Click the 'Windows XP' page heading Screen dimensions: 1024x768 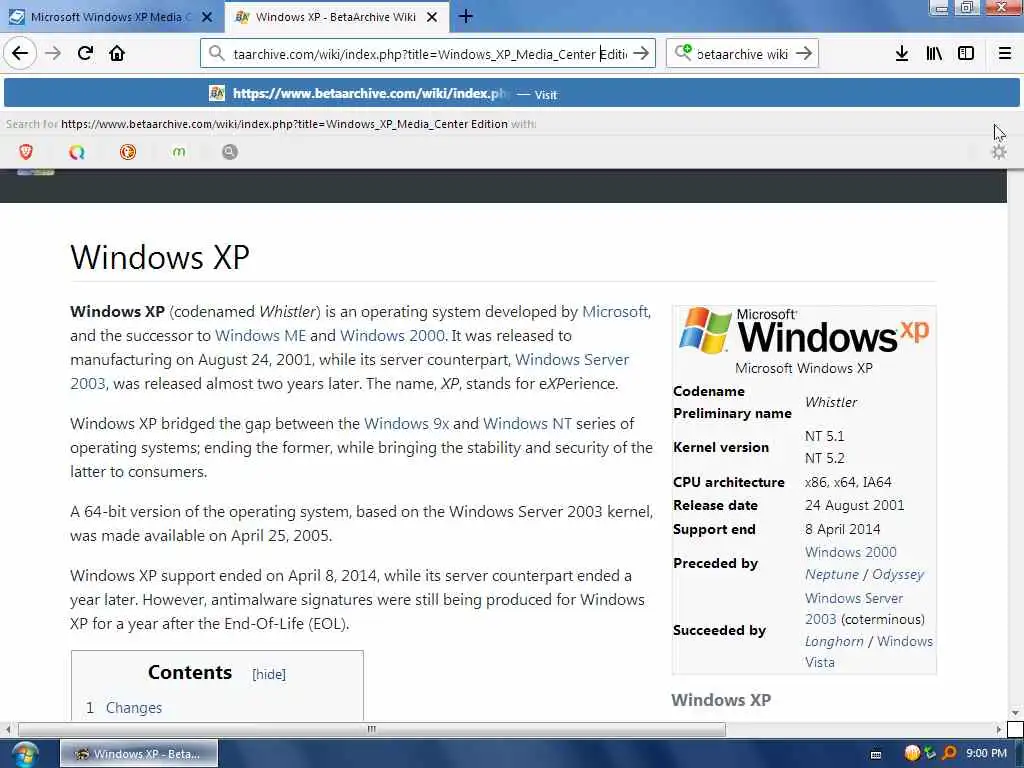(x=160, y=257)
